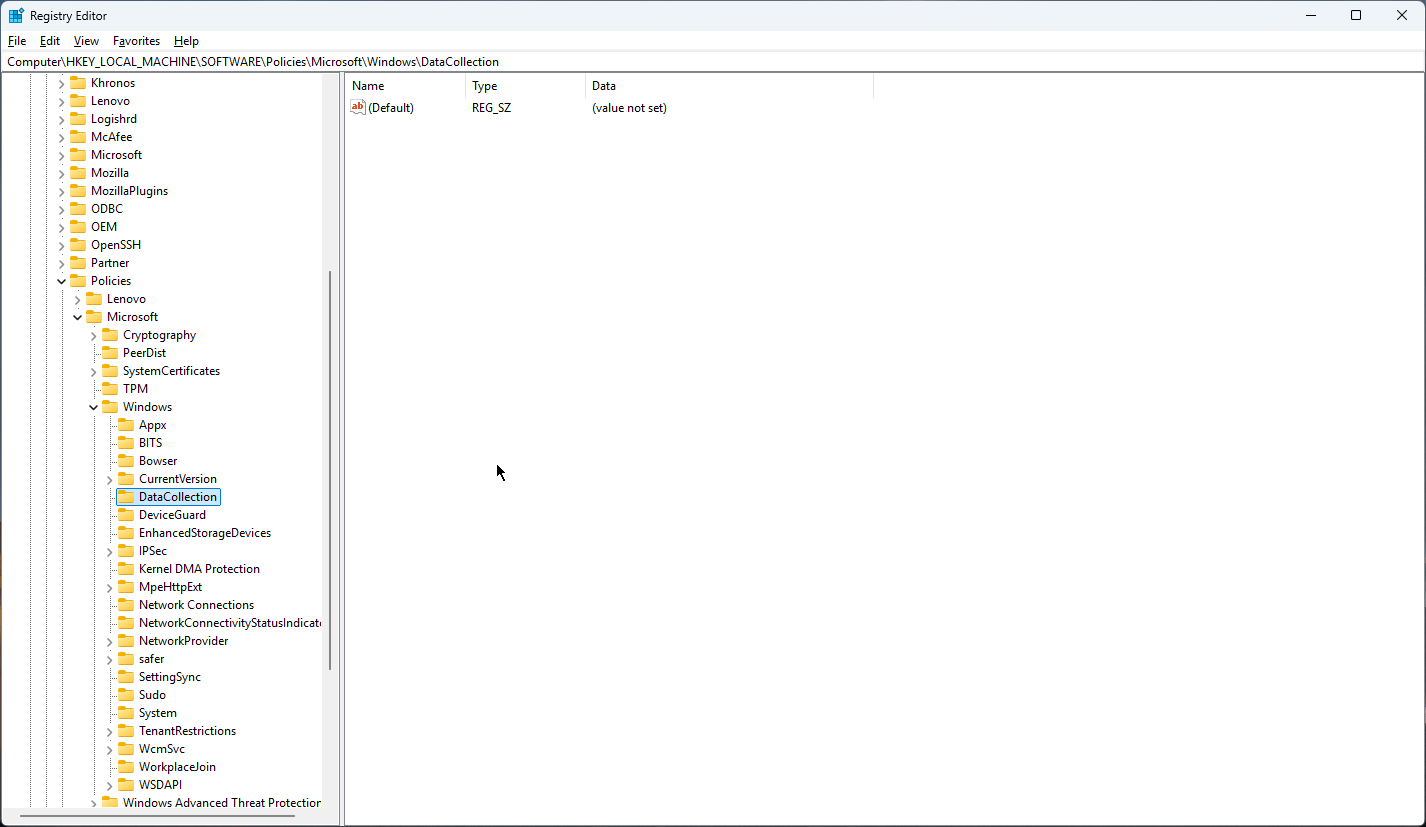
Task: Click the OpenSSH folder icon
Action: [x=78, y=245]
